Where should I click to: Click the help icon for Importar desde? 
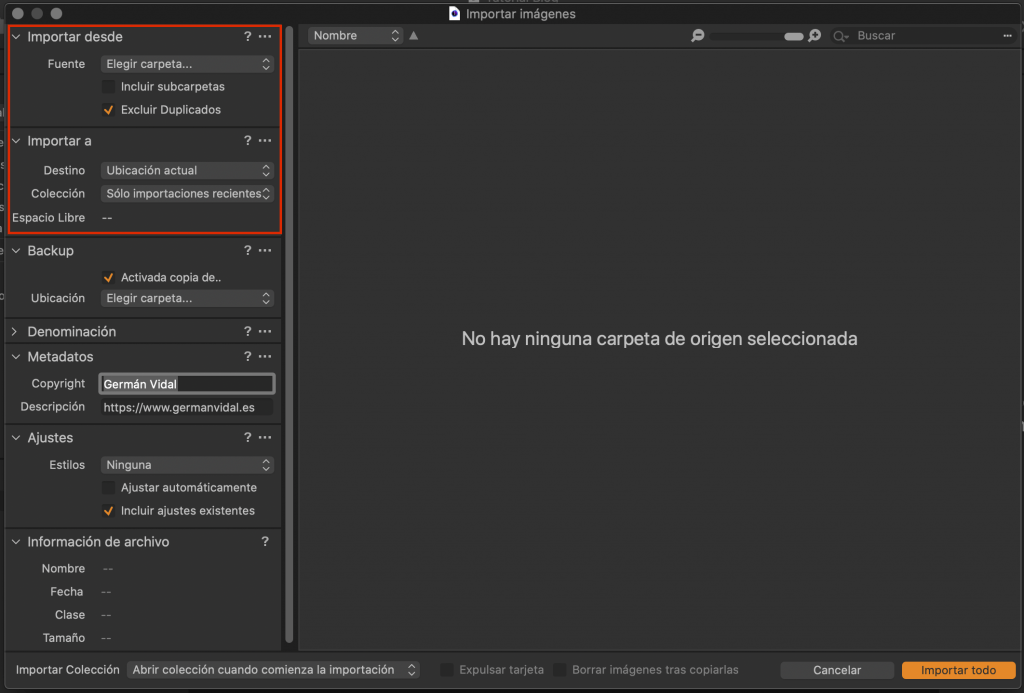point(247,37)
